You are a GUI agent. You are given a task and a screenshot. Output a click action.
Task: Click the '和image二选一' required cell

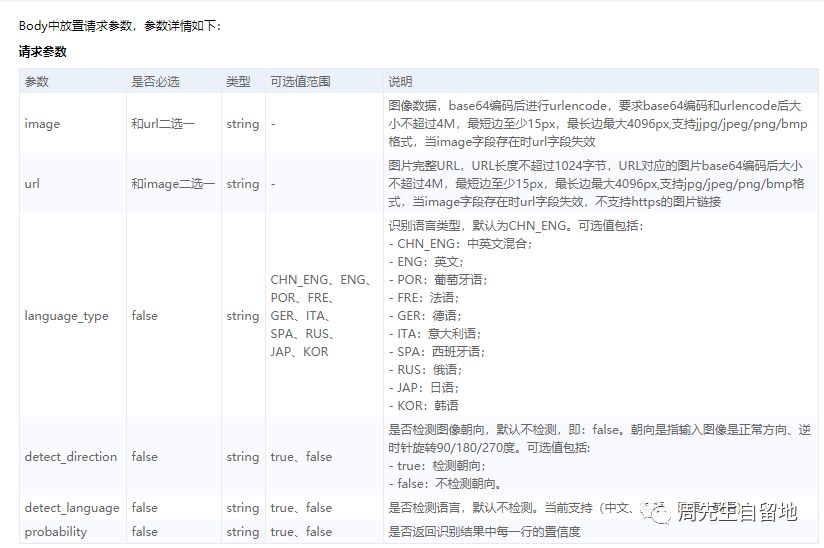(x=173, y=184)
